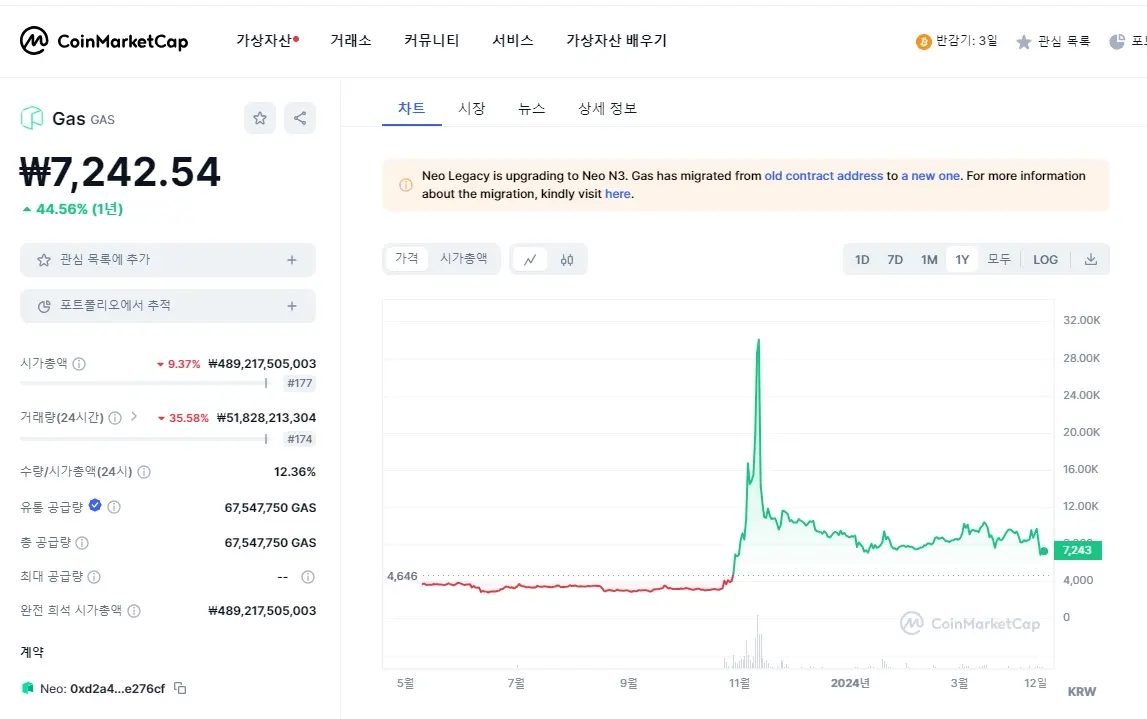Select 시가총액 chart mode
Screen dimensions: 1147x719
click(x=463, y=258)
